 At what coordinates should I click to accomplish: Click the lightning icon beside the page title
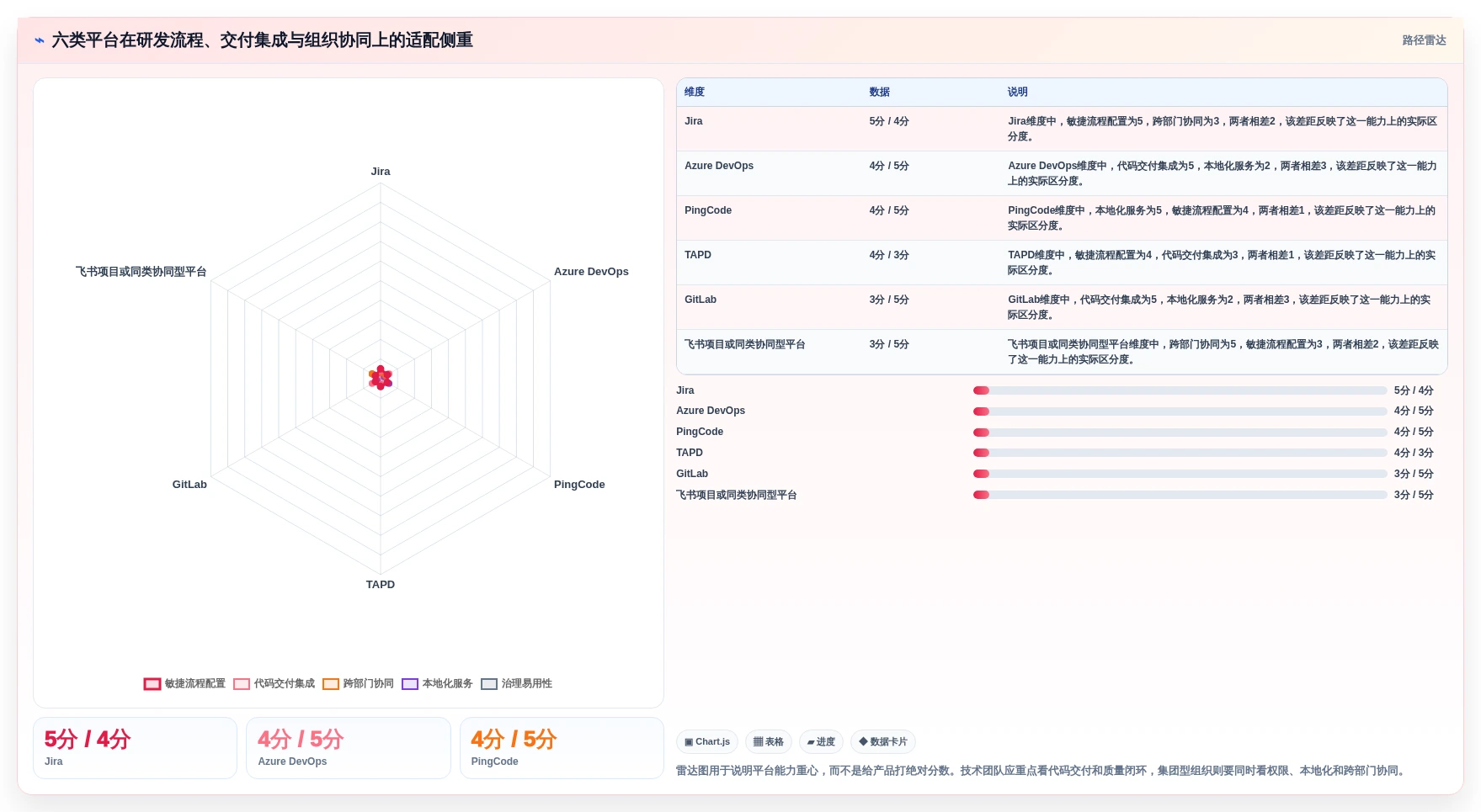40,40
